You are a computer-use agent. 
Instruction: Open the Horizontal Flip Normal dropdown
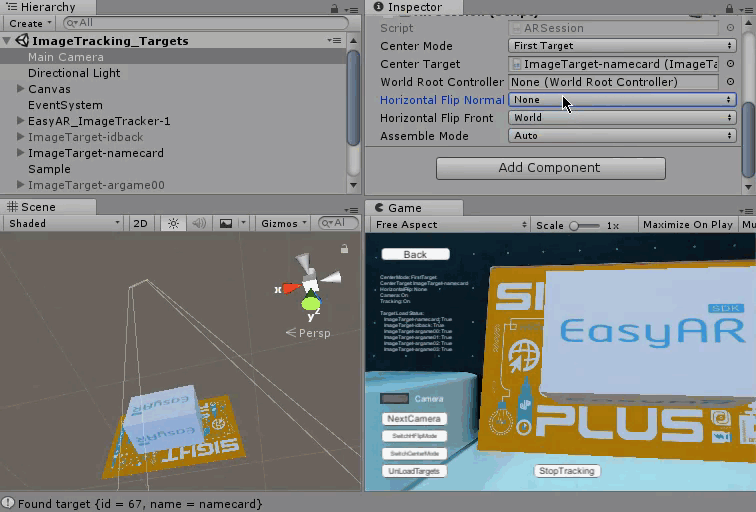pyautogui.click(x=622, y=99)
